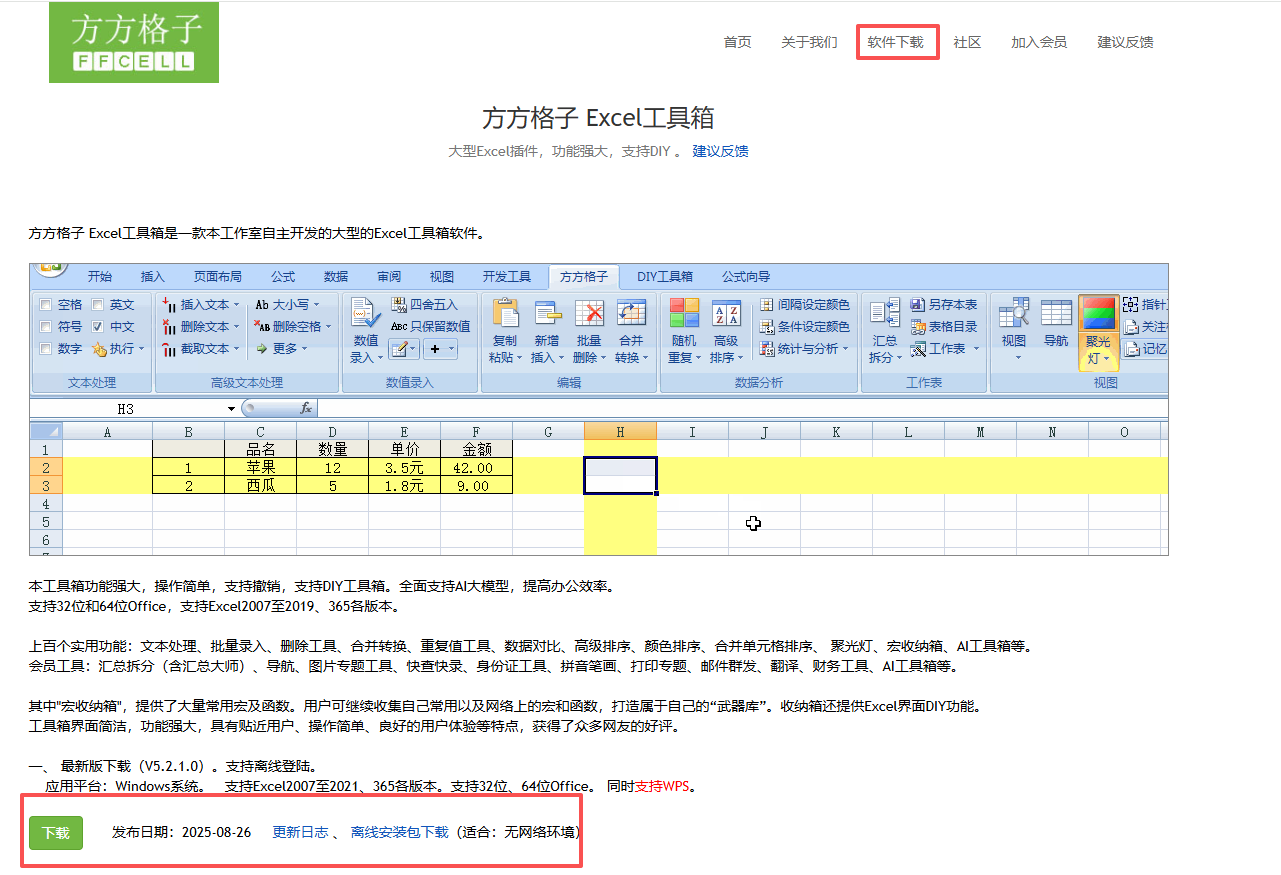Click the 只保留数值 ABC icon
This screenshot has width=1281, height=875.
click(399, 326)
